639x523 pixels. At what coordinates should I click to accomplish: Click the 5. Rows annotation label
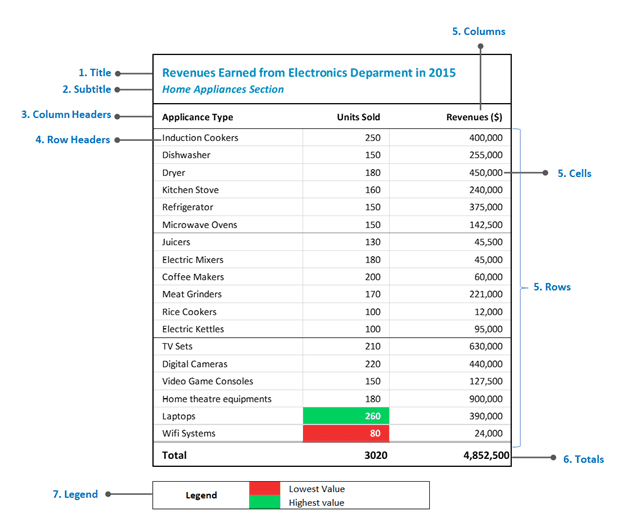tap(552, 287)
